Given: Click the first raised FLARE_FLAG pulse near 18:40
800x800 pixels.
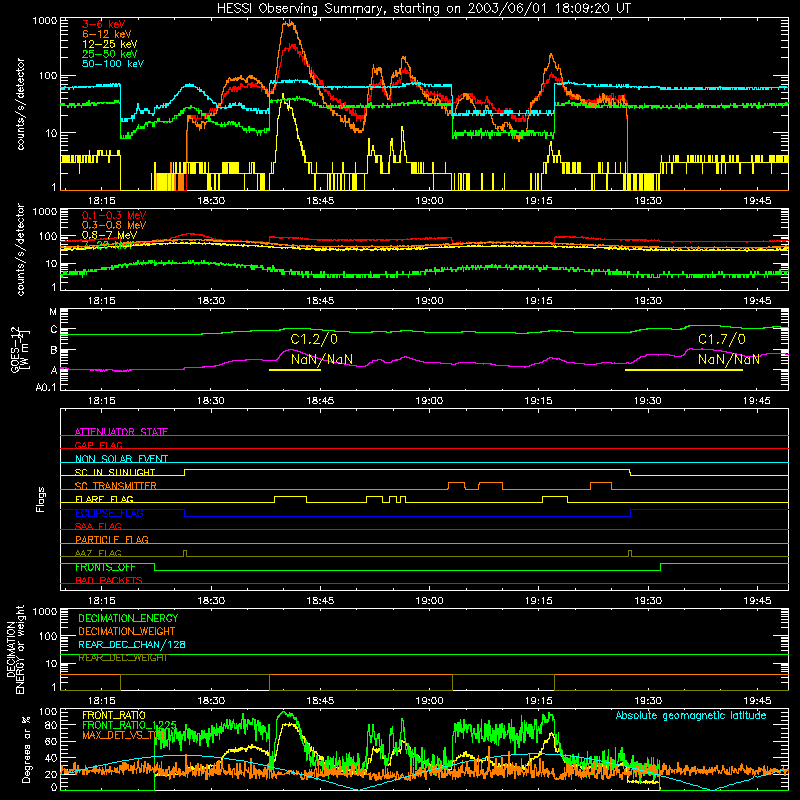Looking at the screenshot, I should [x=290, y=497].
